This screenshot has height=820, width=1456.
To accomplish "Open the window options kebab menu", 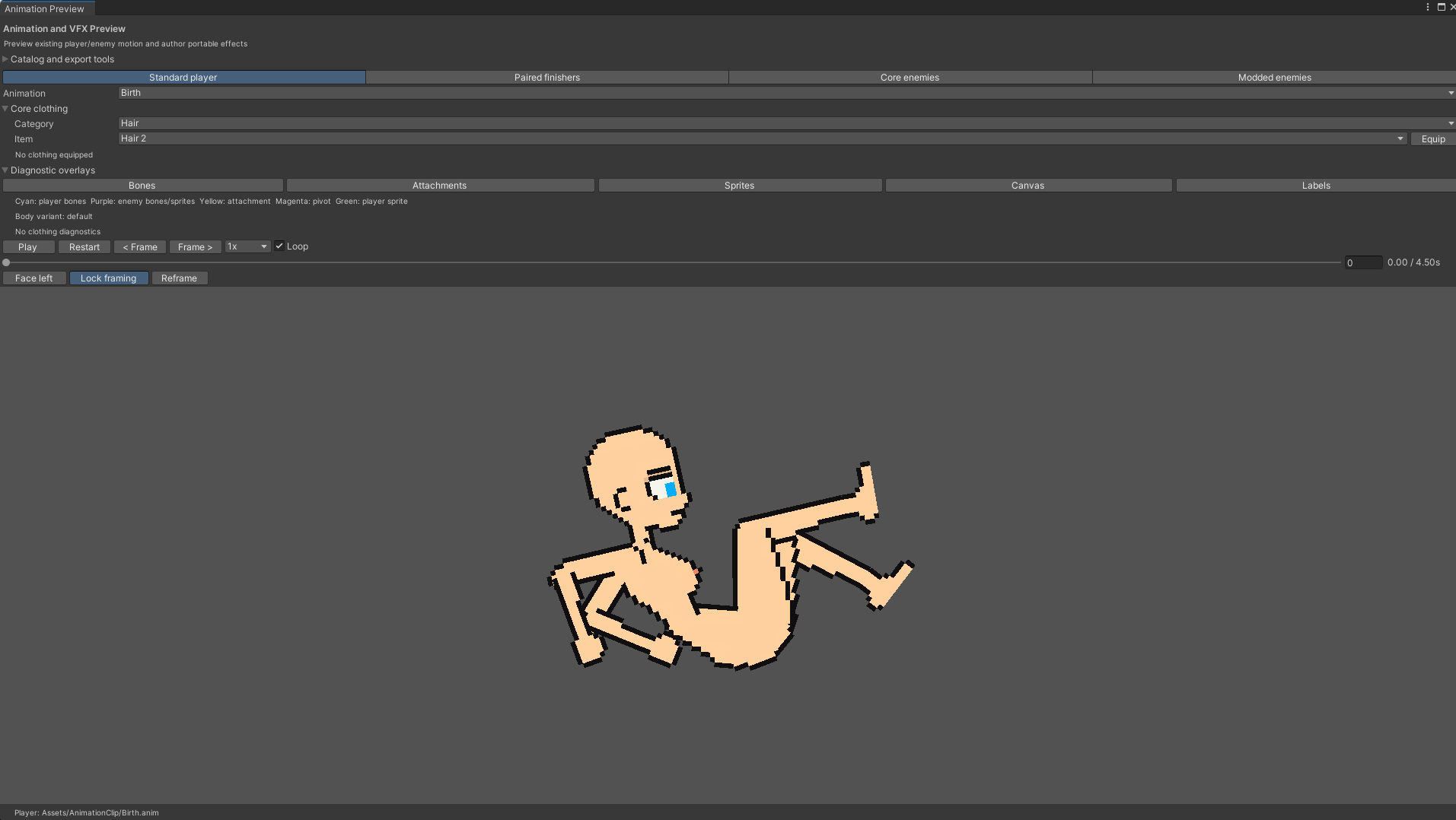I will click(x=1428, y=7).
